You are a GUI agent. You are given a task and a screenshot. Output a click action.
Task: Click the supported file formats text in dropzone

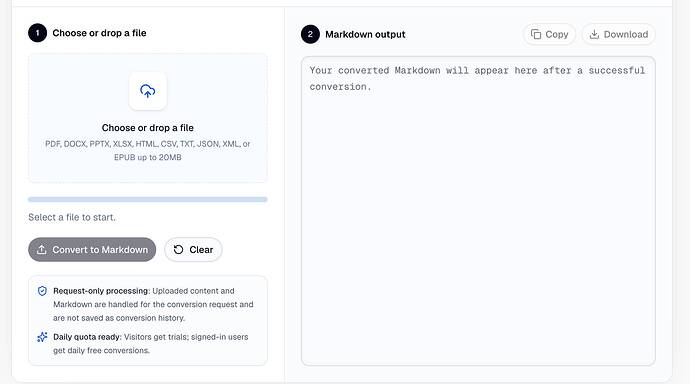148,150
